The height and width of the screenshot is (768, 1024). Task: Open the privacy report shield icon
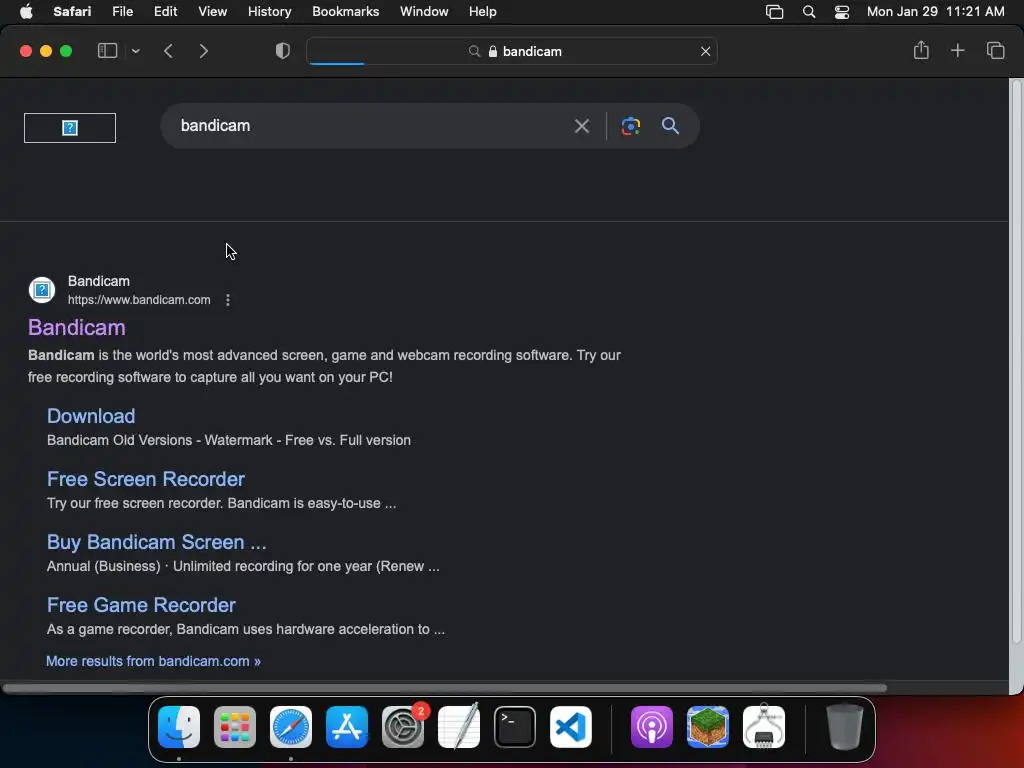[283, 51]
